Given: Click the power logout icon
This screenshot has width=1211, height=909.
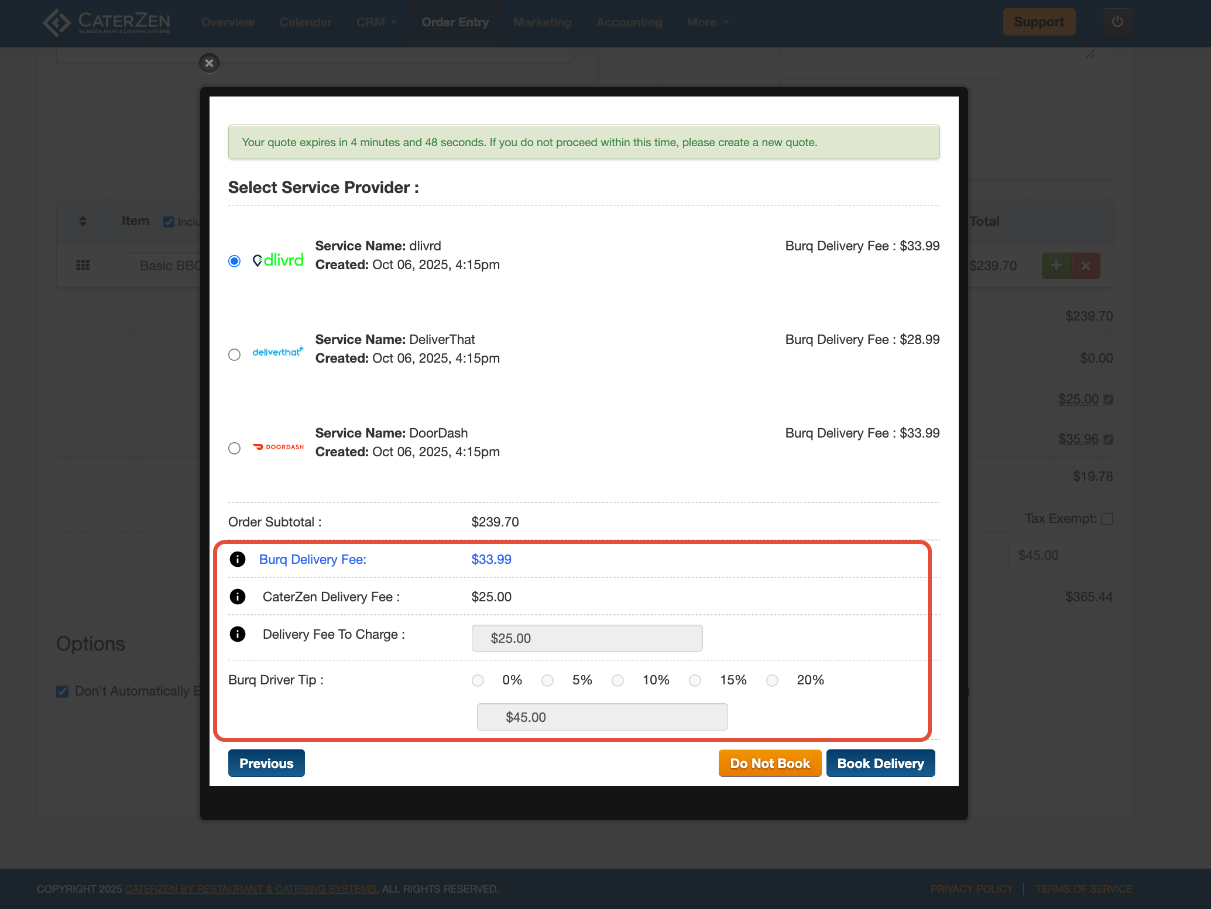Looking at the screenshot, I should click(x=1118, y=22).
